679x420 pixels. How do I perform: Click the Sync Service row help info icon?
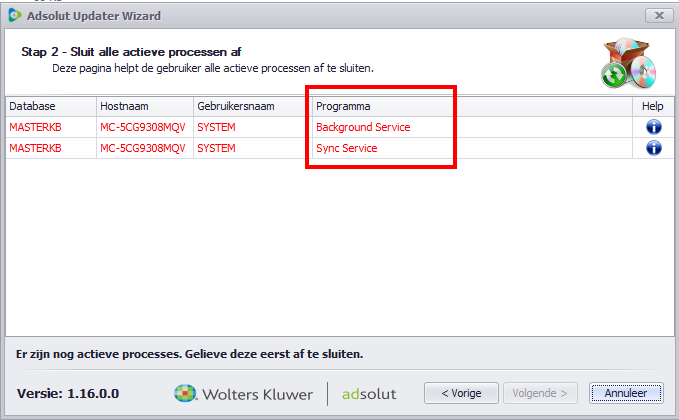pos(654,148)
